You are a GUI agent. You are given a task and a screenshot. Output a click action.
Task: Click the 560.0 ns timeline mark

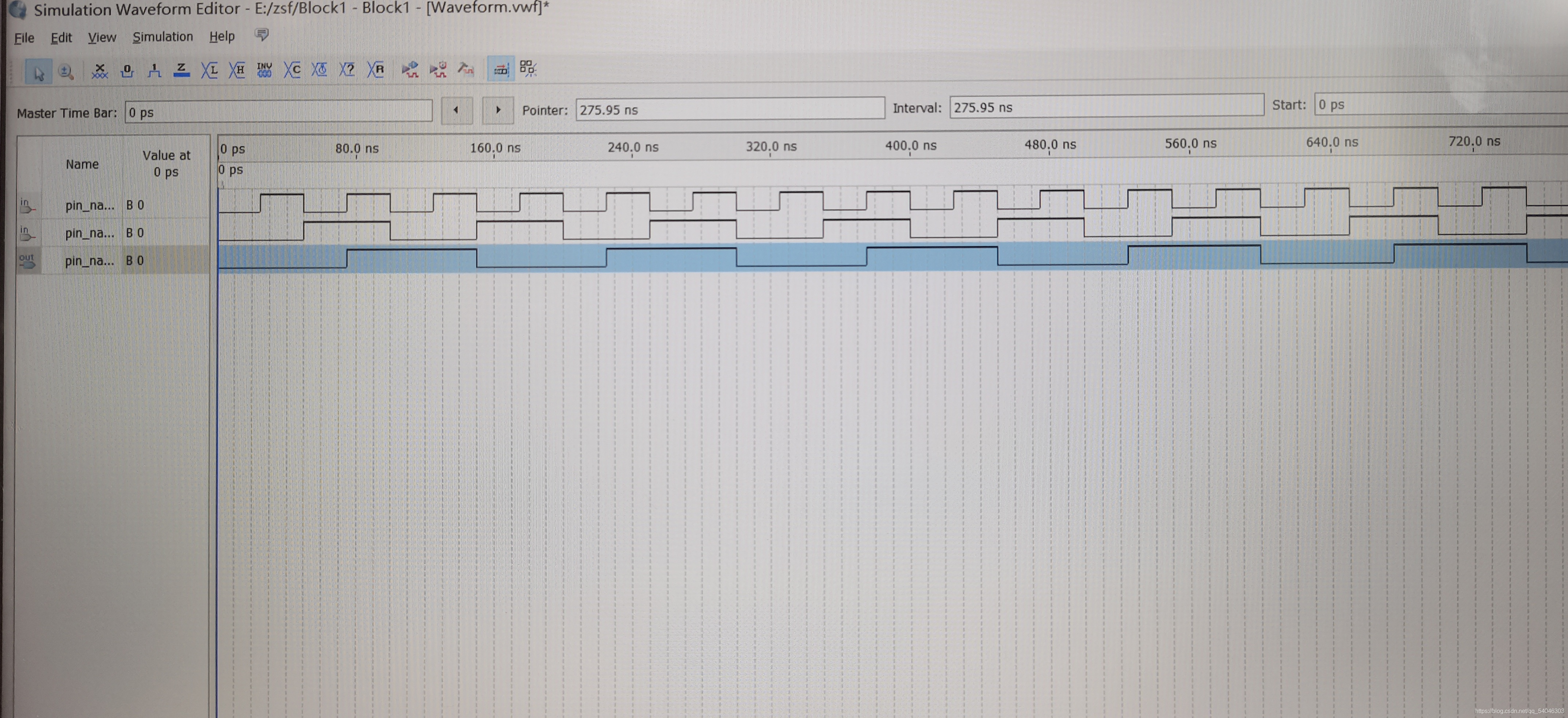point(1191,144)
